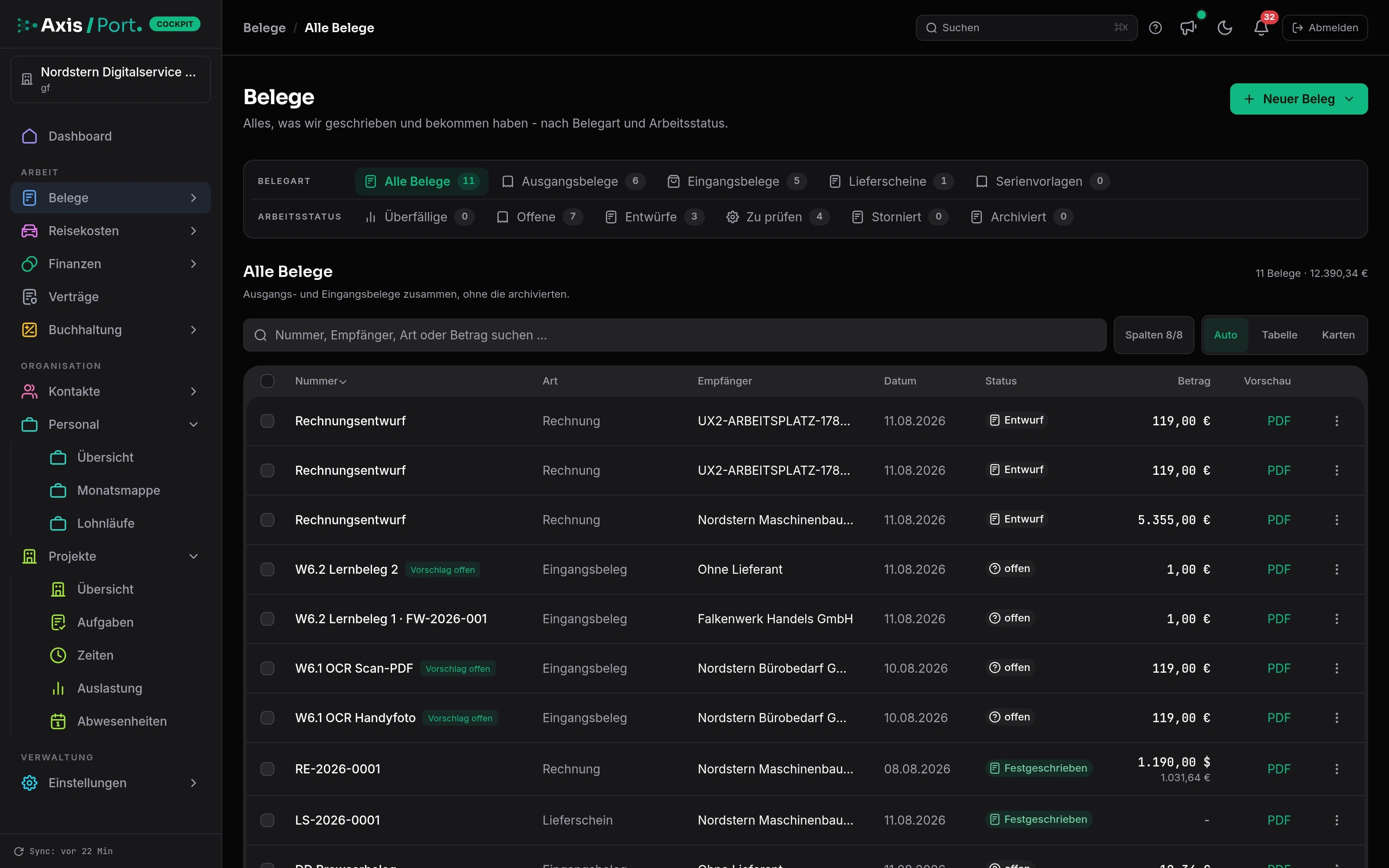The image size is (1389, 868).
Task: Click the Aufgaben checklist icon
Action: (x=58, y=622)
